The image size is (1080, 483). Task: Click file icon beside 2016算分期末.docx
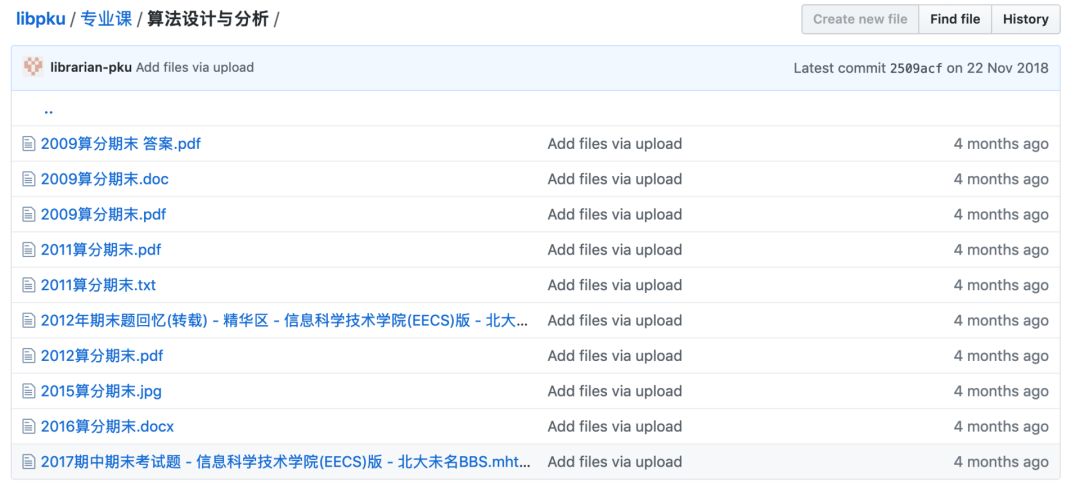coord(29,427)
